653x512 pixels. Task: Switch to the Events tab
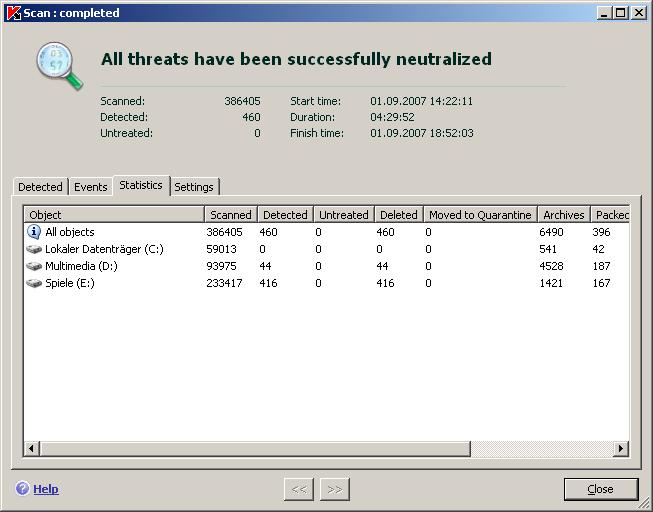(x=90, y=187)
